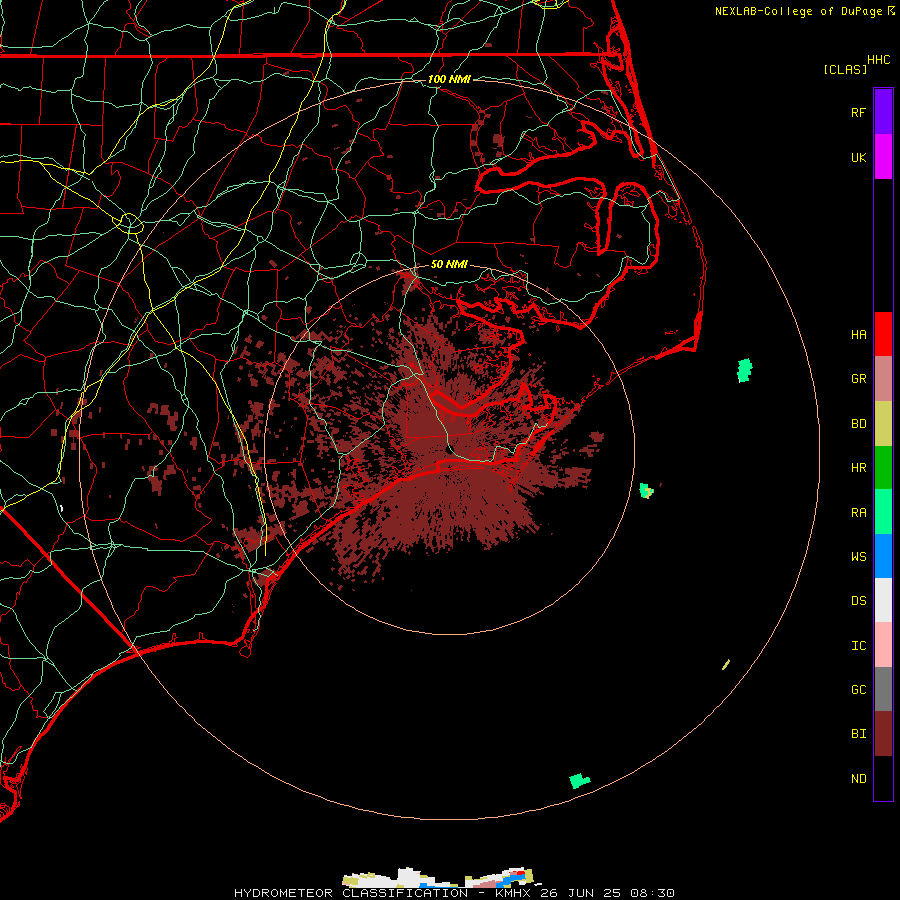Click the BI legend label
Viewport: 900px width, 900px height.
[x=858, y=734]
